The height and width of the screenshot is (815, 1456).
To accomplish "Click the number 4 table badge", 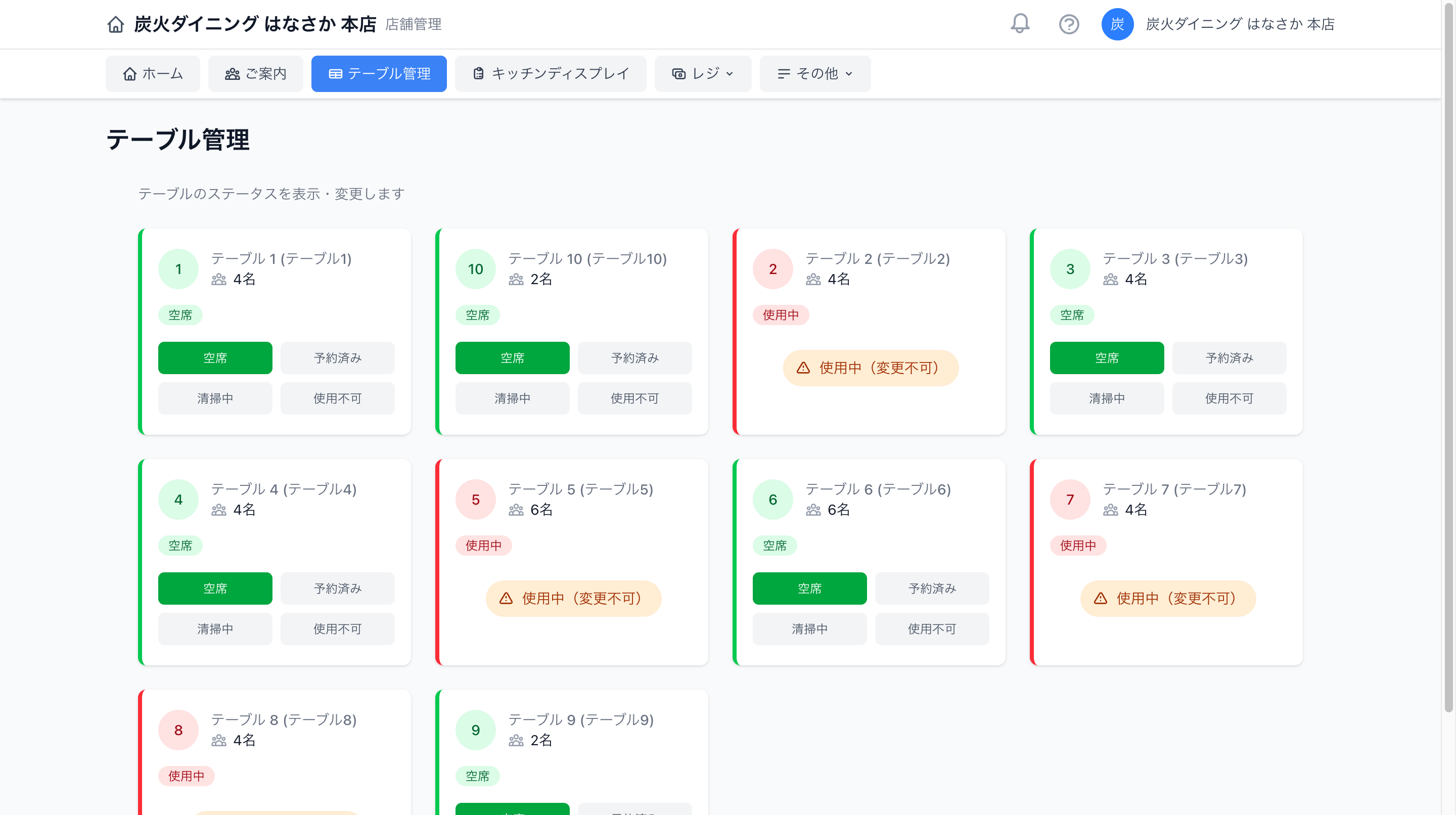I will 178,500.
